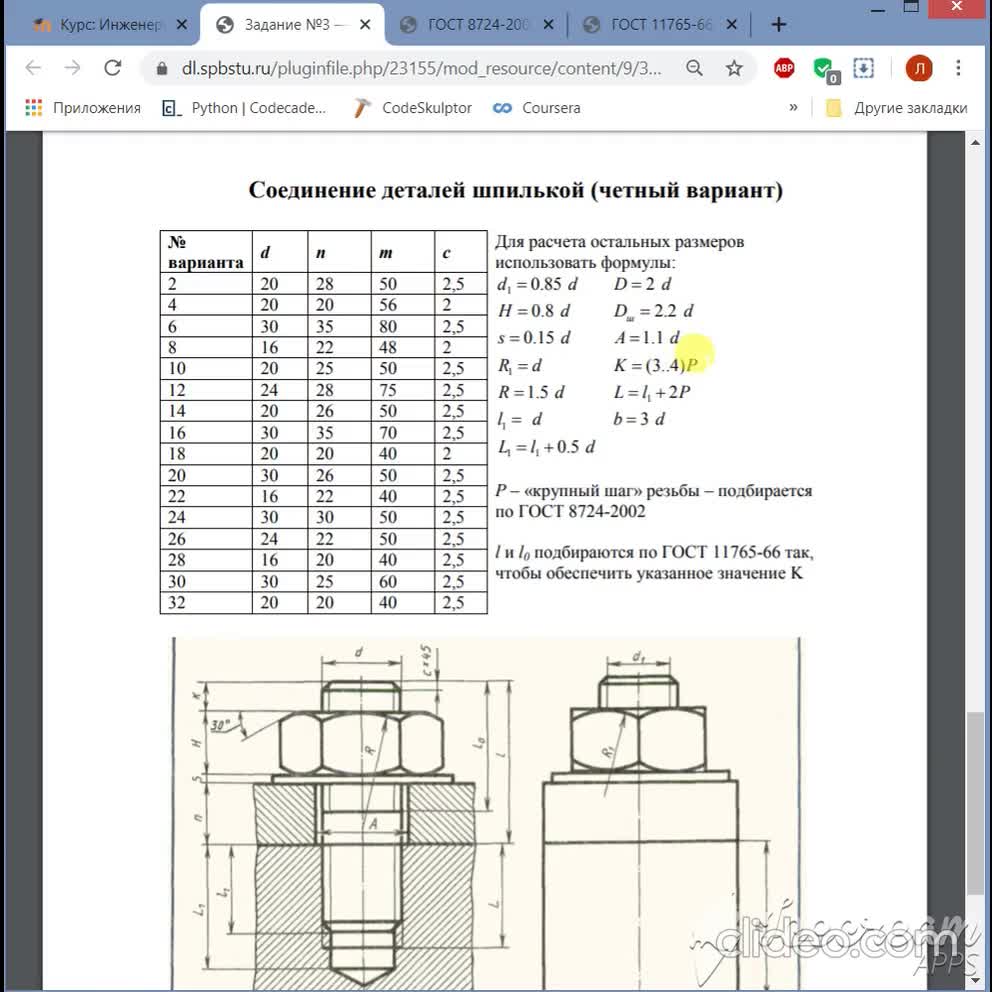The image size is (992, 992).
Task: Click variant 32 in the table
Action: click(206, 602)
